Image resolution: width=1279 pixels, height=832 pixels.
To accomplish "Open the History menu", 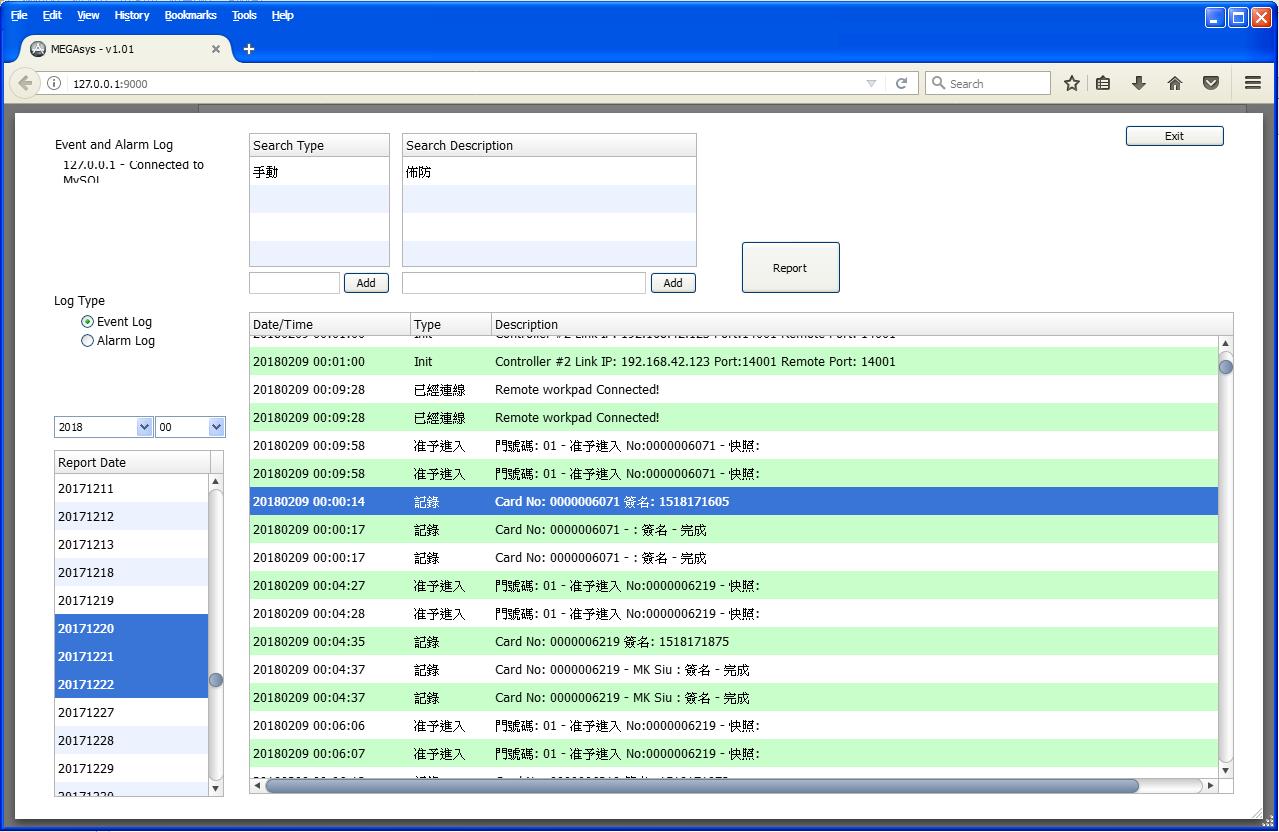I will click(131, 15).
